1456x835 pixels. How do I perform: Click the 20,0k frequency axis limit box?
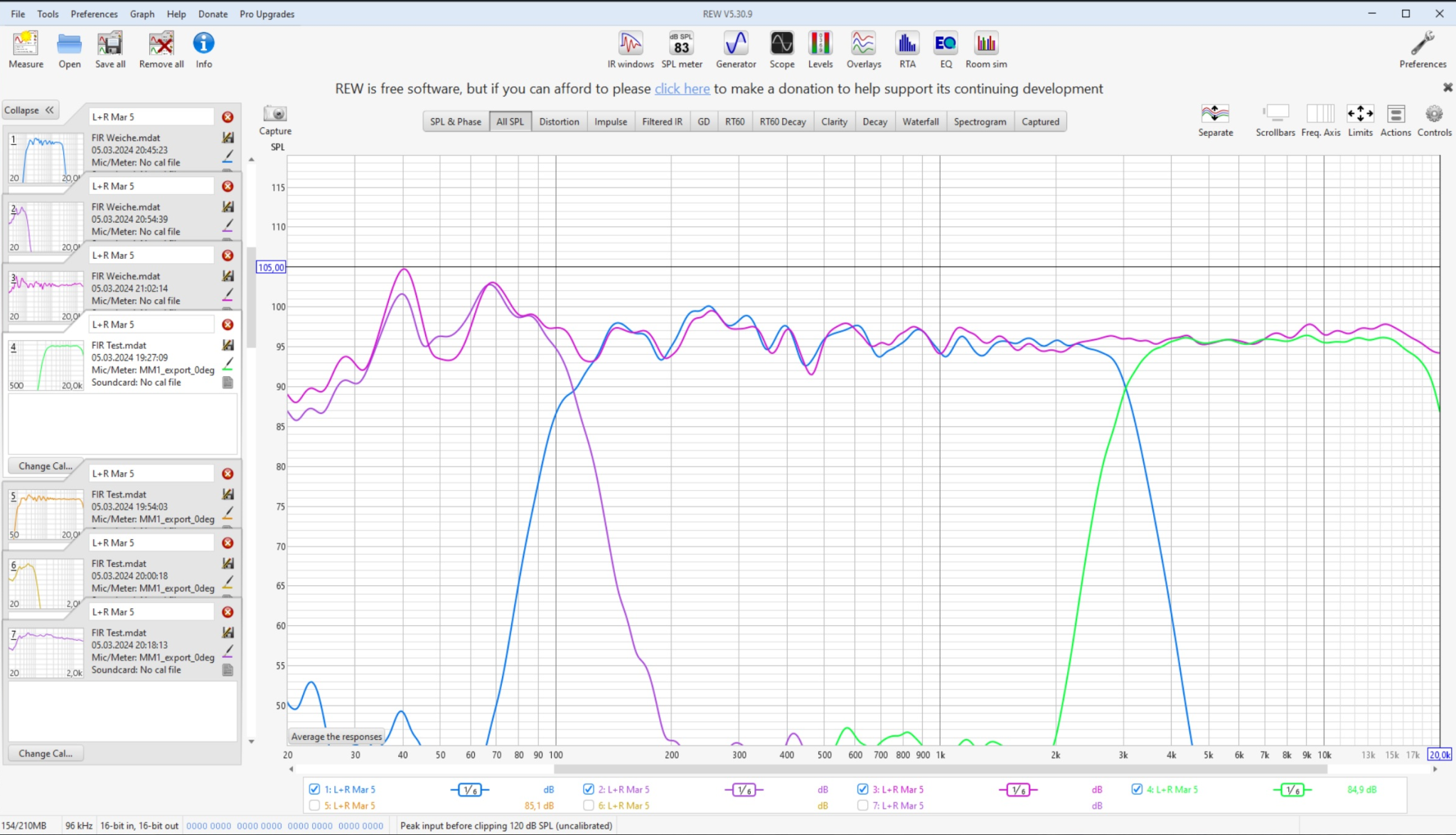[1440, 755]
